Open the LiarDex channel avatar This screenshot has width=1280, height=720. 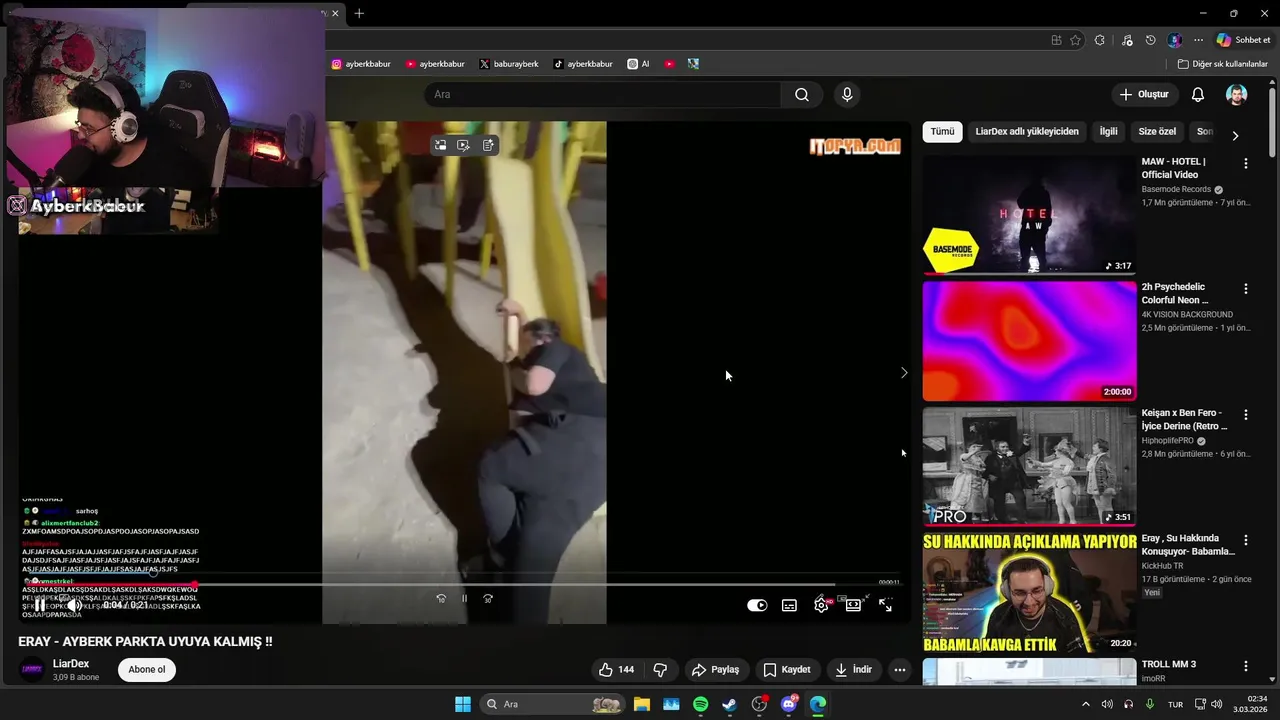(32, 670)
